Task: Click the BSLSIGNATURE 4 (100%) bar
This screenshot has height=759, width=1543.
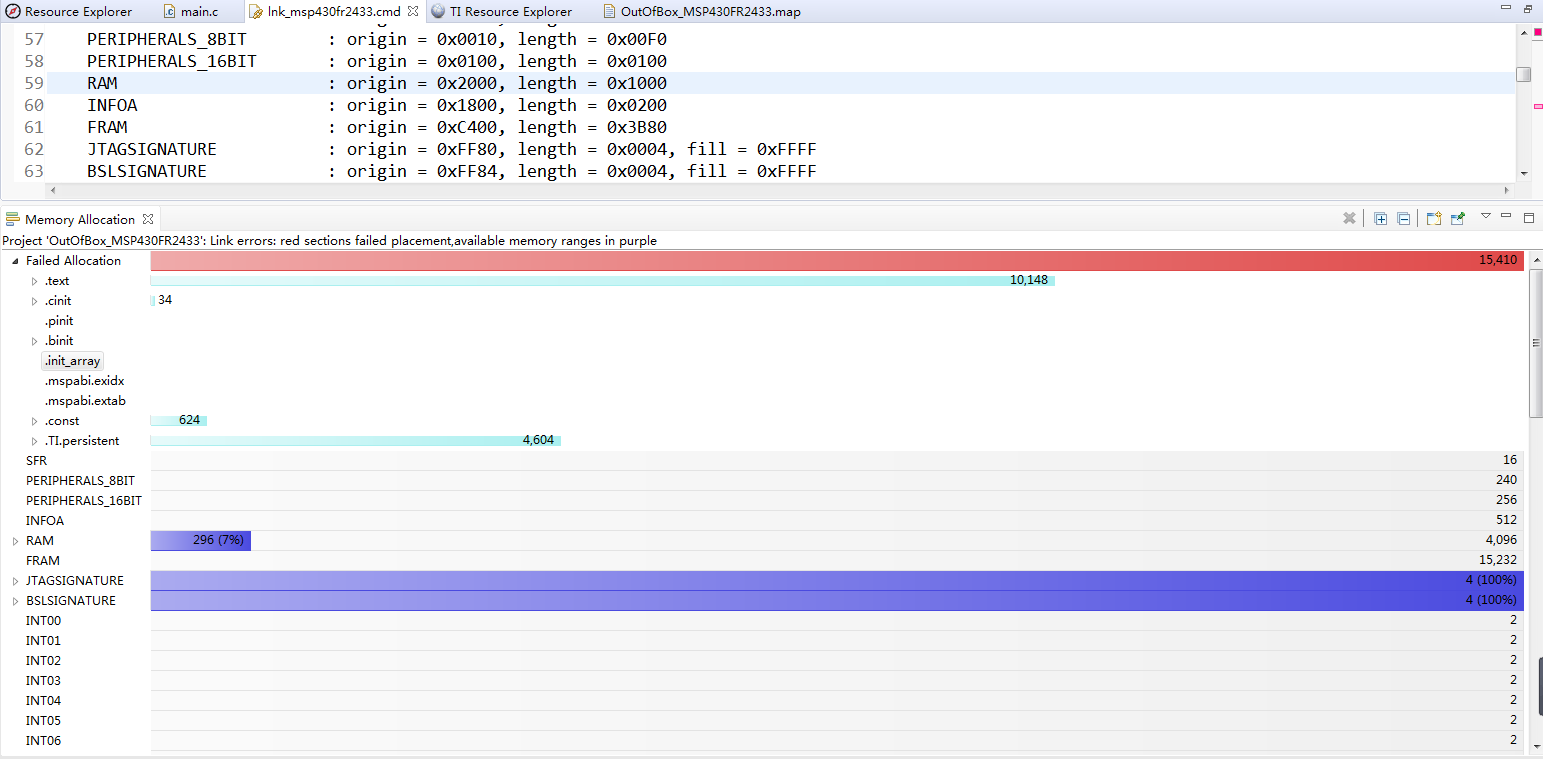Action: tap(837, 601)
